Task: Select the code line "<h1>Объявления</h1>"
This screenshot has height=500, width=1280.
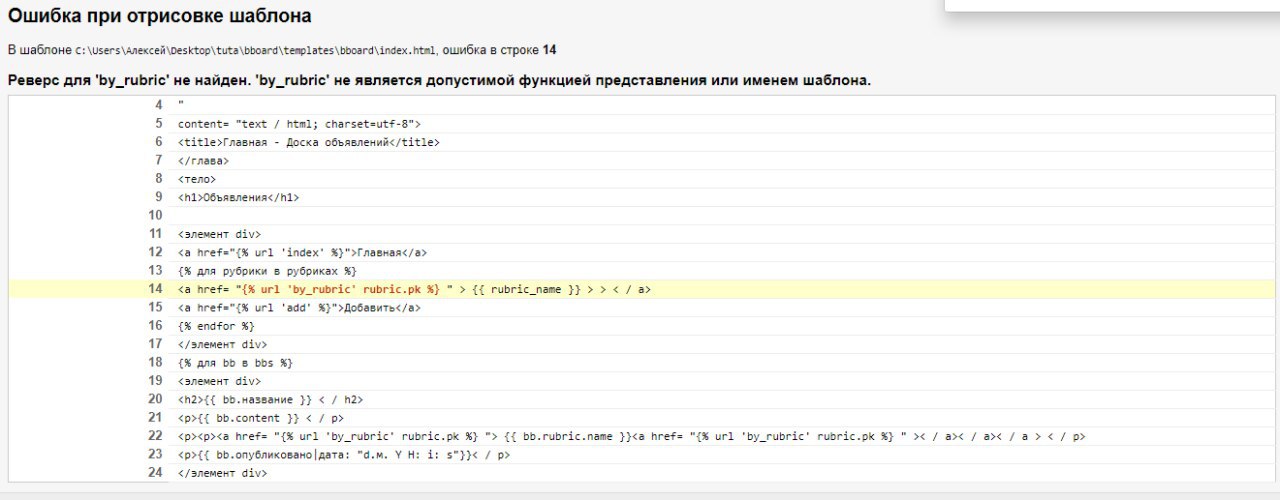Action: 238,197
